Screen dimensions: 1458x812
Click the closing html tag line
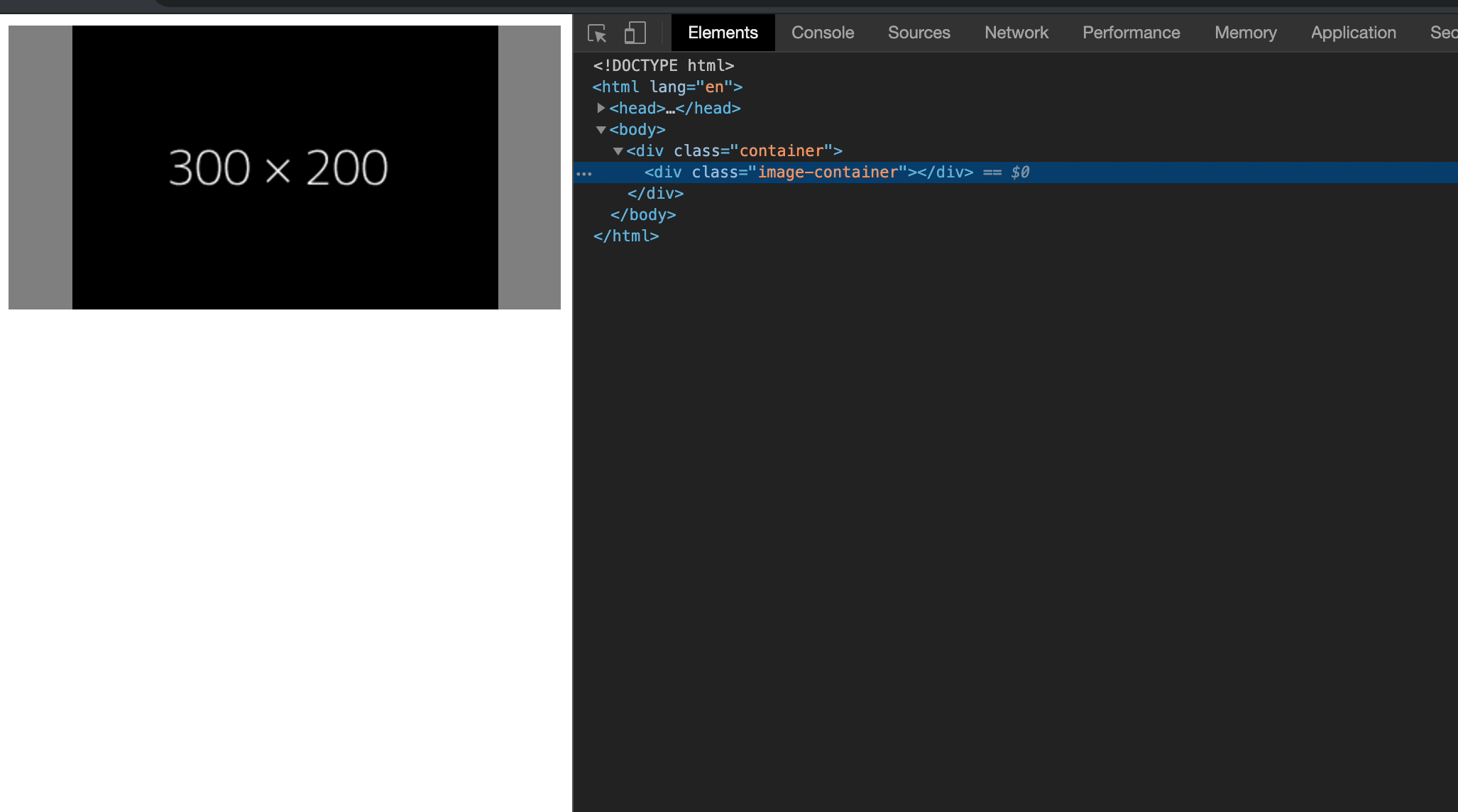pyautogui.click(x=626, y=236)
